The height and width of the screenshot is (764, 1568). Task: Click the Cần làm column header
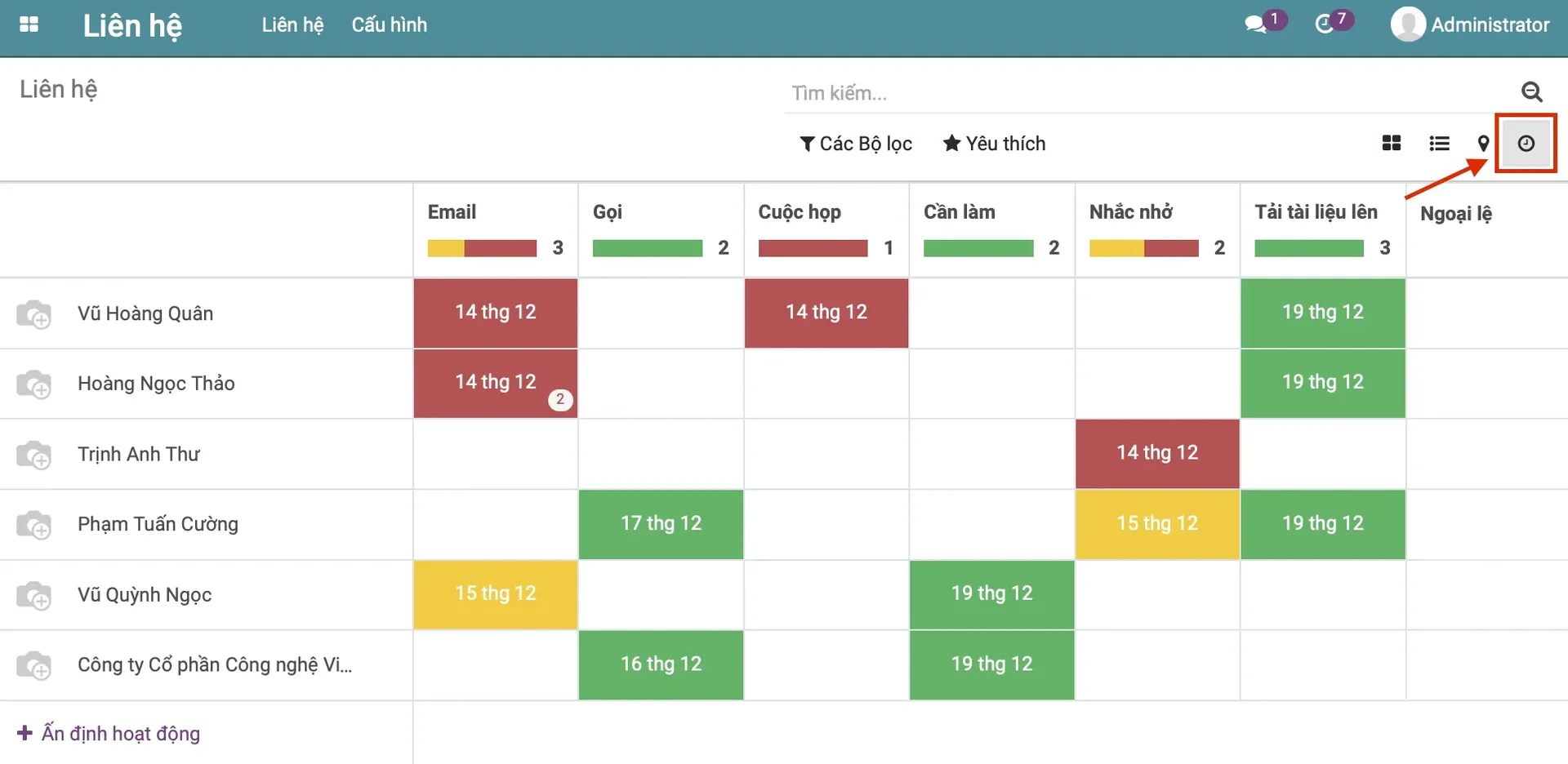pos(960,212)
